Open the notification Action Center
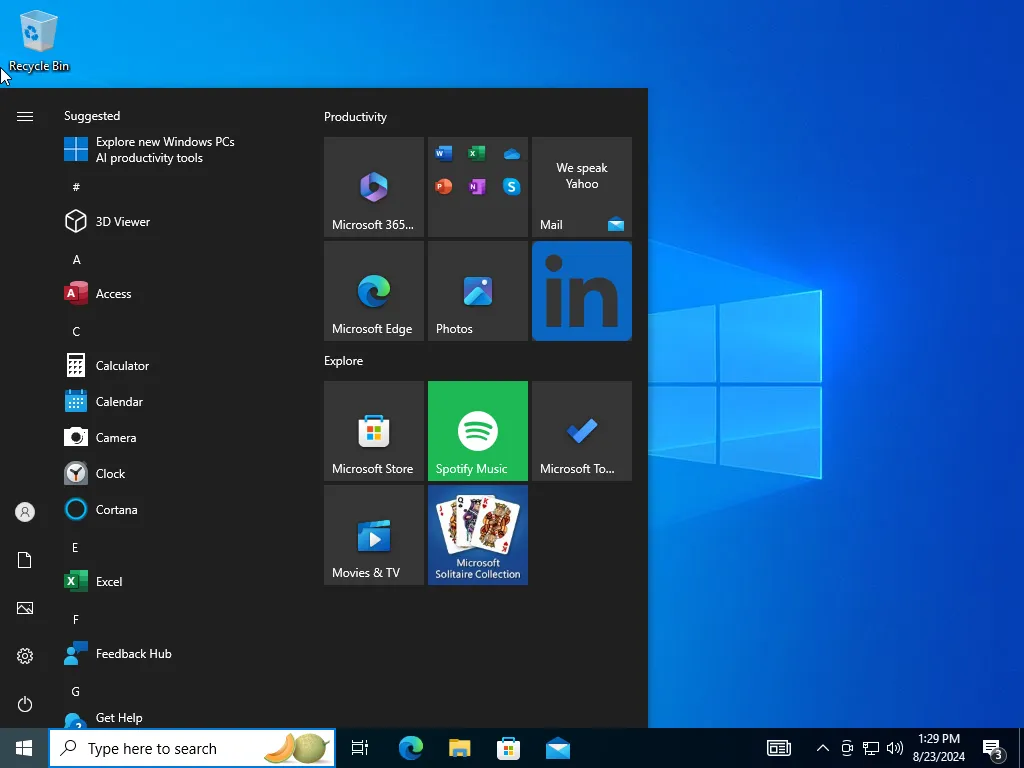Screen dimensions: 1024x768 coord(993,748)
